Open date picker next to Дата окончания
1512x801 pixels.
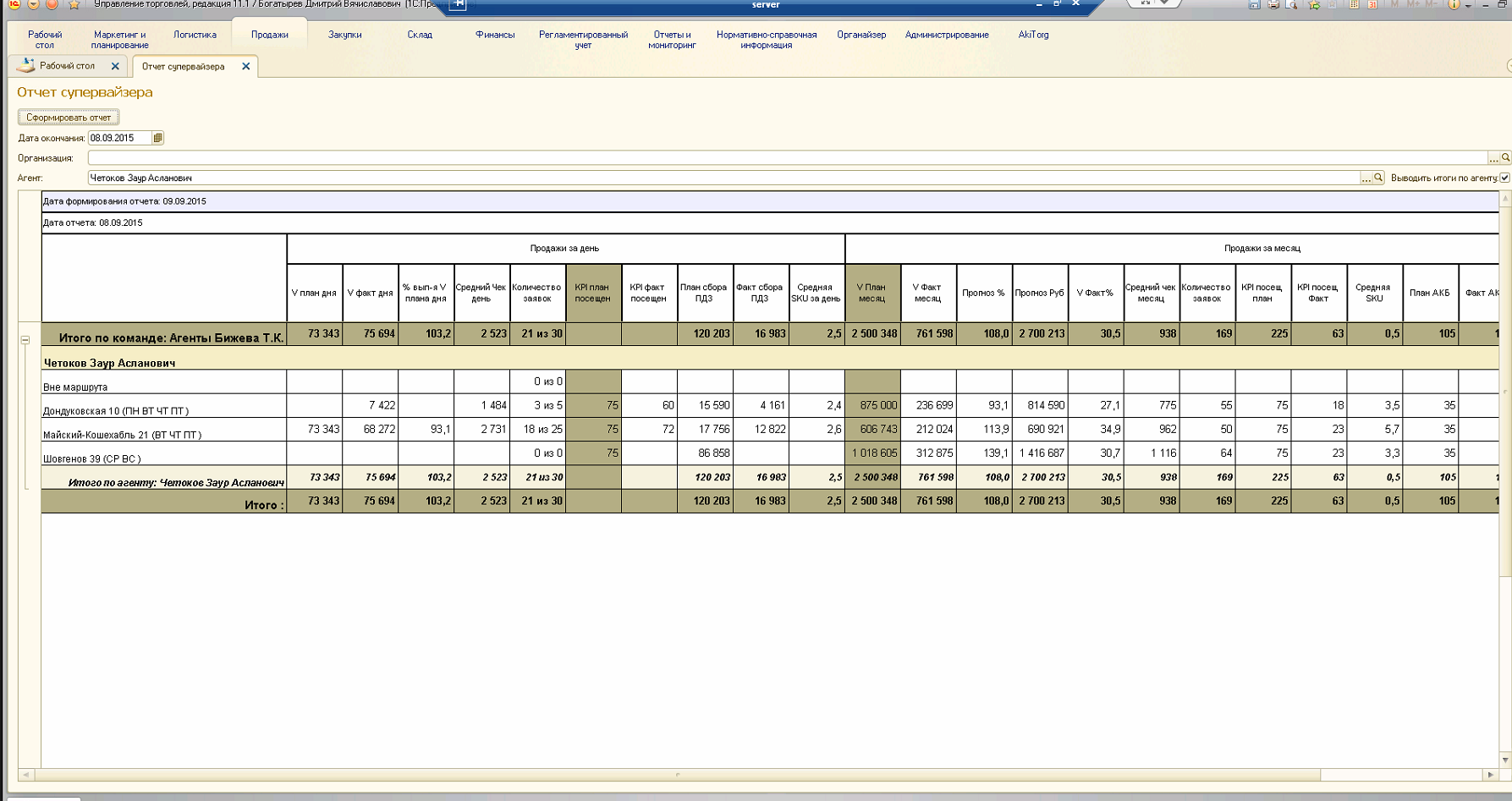[x=157, y=138]
